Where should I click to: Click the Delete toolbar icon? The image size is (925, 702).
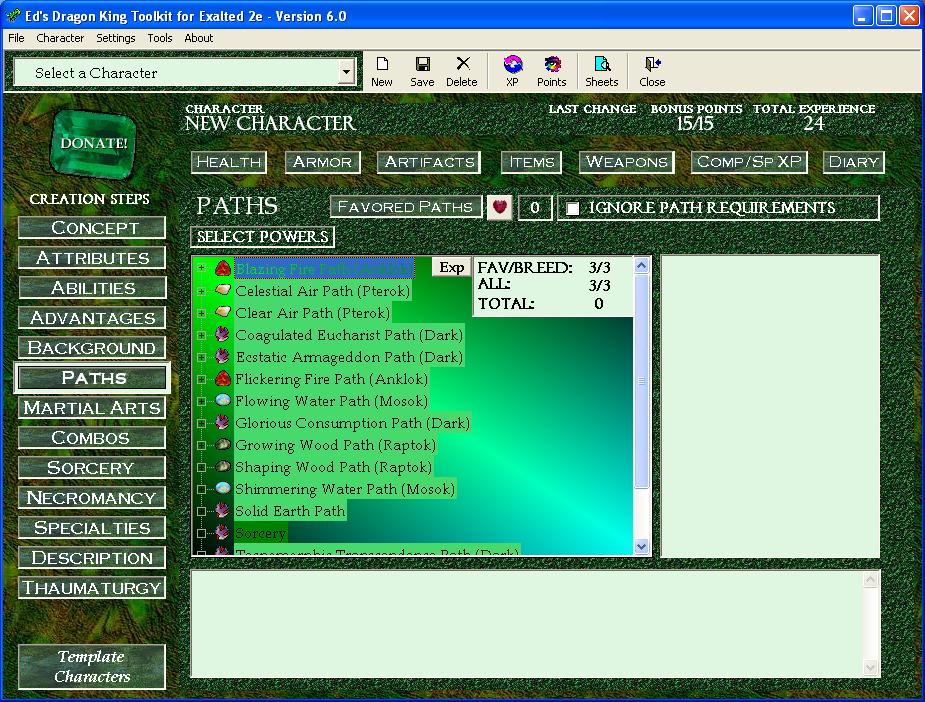coord(462,72)
